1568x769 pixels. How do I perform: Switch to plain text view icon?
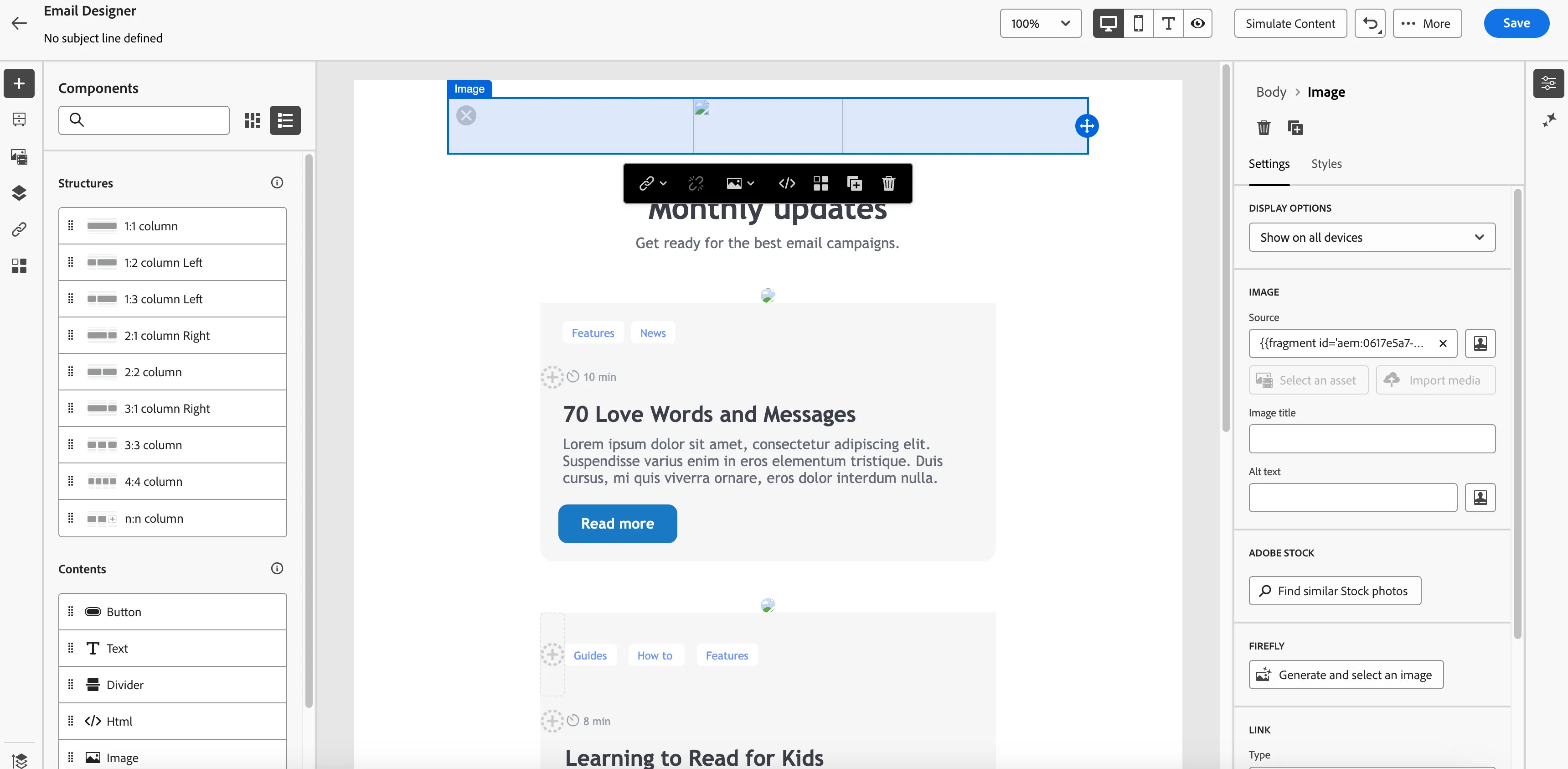(x=1168, y=23)
